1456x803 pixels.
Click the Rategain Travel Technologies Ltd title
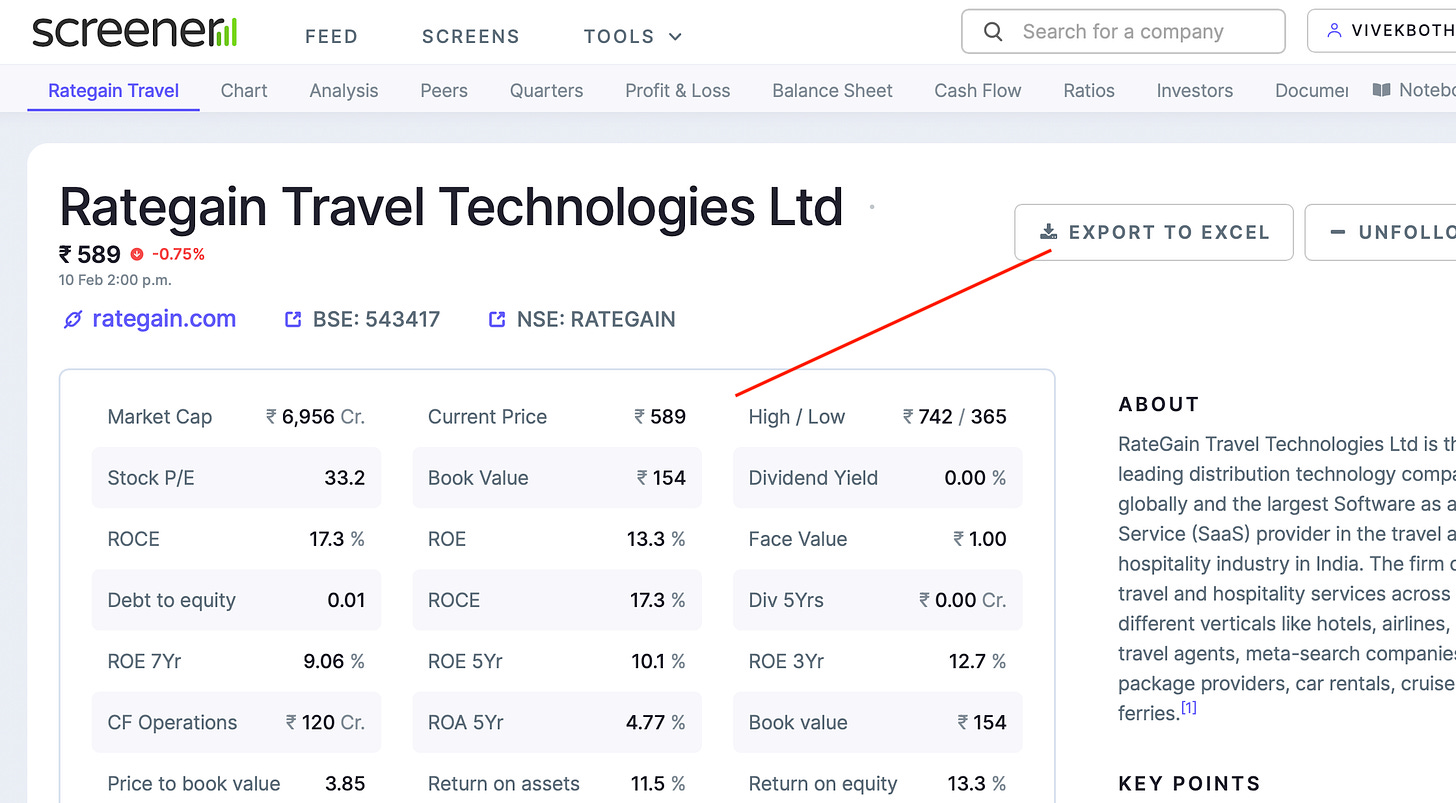coord(451,207)
